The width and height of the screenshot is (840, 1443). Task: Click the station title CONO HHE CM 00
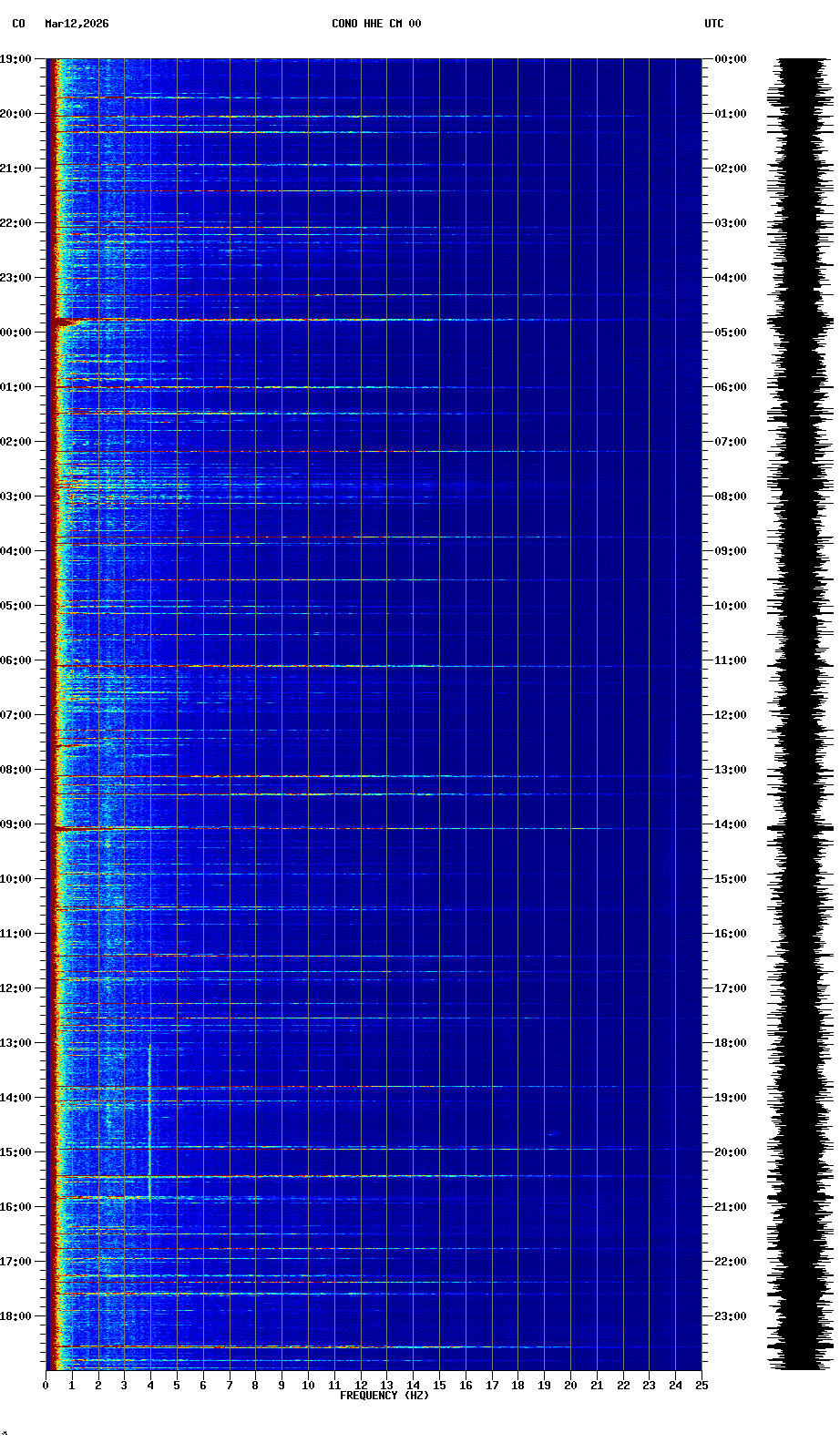376,24
